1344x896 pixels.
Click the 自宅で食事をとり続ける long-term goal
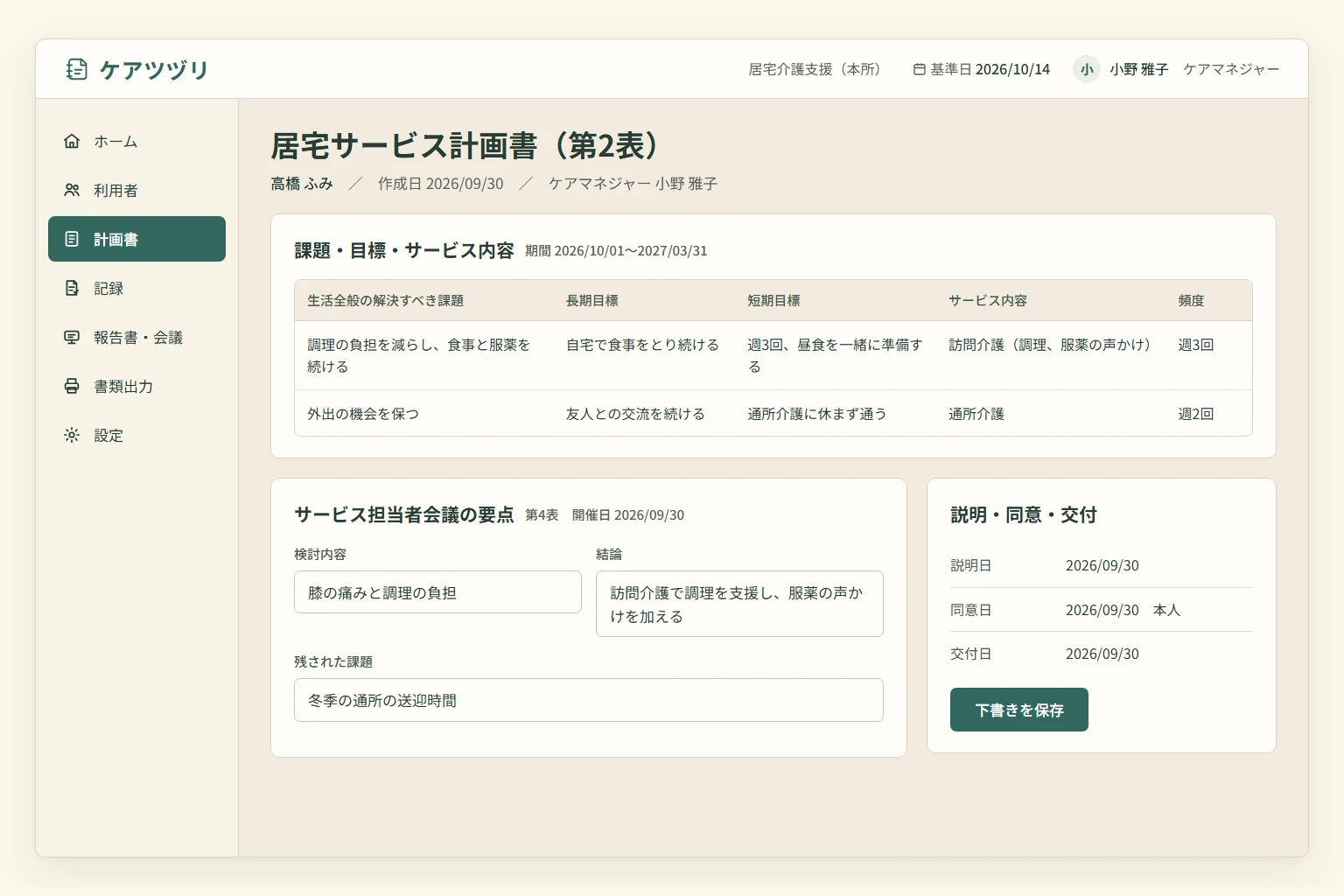pos(642,345)
